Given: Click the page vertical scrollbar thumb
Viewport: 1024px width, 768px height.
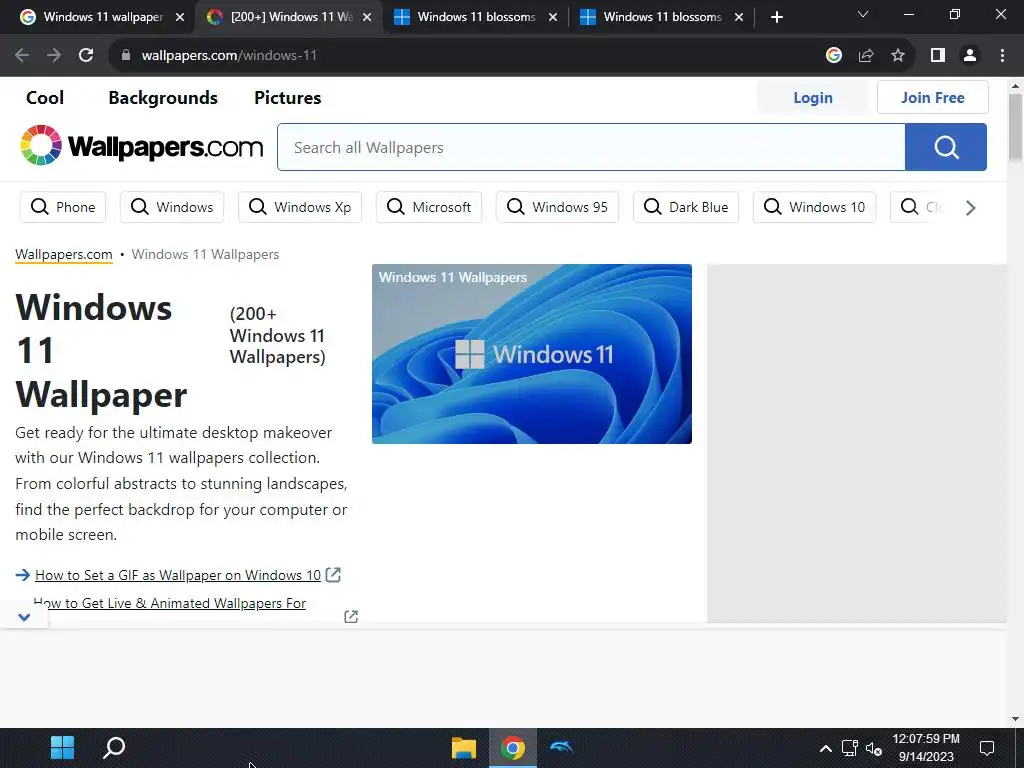Looking at the screenshot, I should tap(1015, 127).
